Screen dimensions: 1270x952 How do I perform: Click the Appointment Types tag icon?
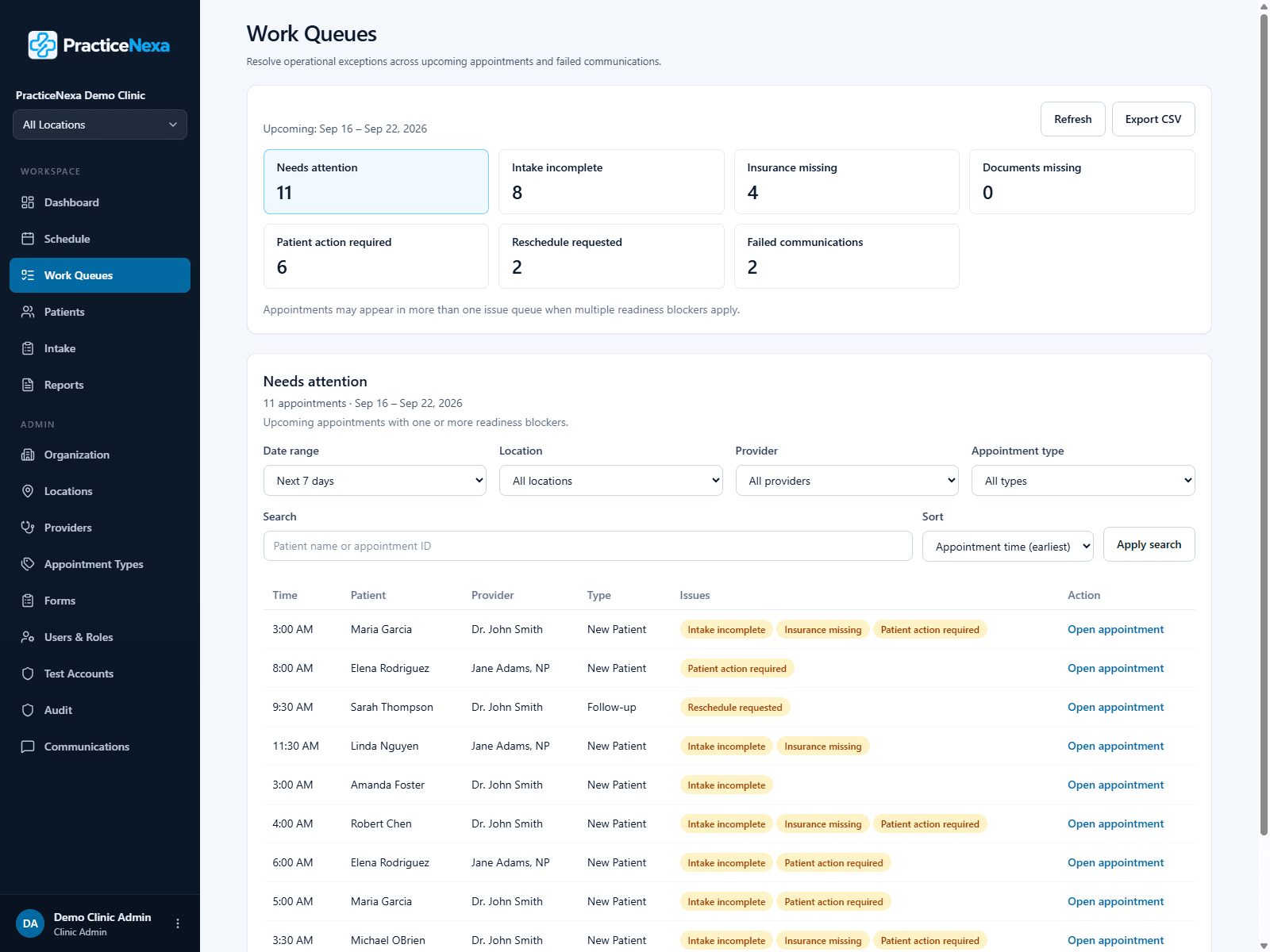click(x=28, y=564)
